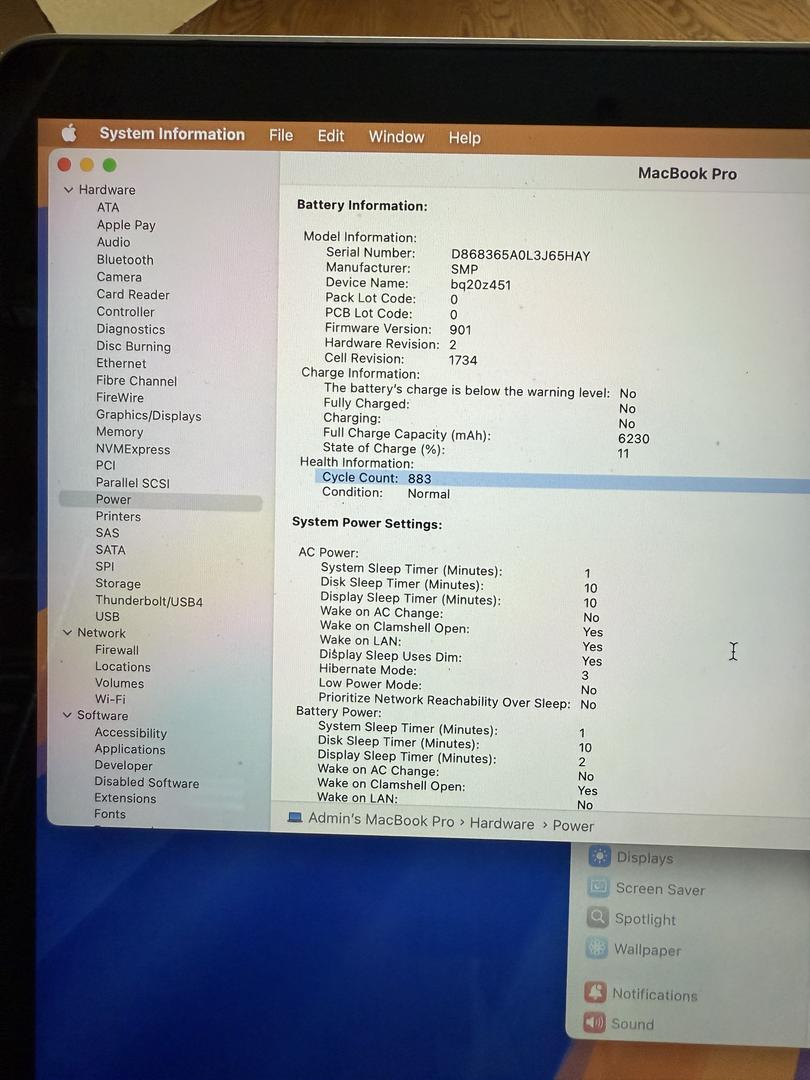Select Printers in the sidebar
810x1080 pixels.
pyautogui.click(x=118, y=517)
